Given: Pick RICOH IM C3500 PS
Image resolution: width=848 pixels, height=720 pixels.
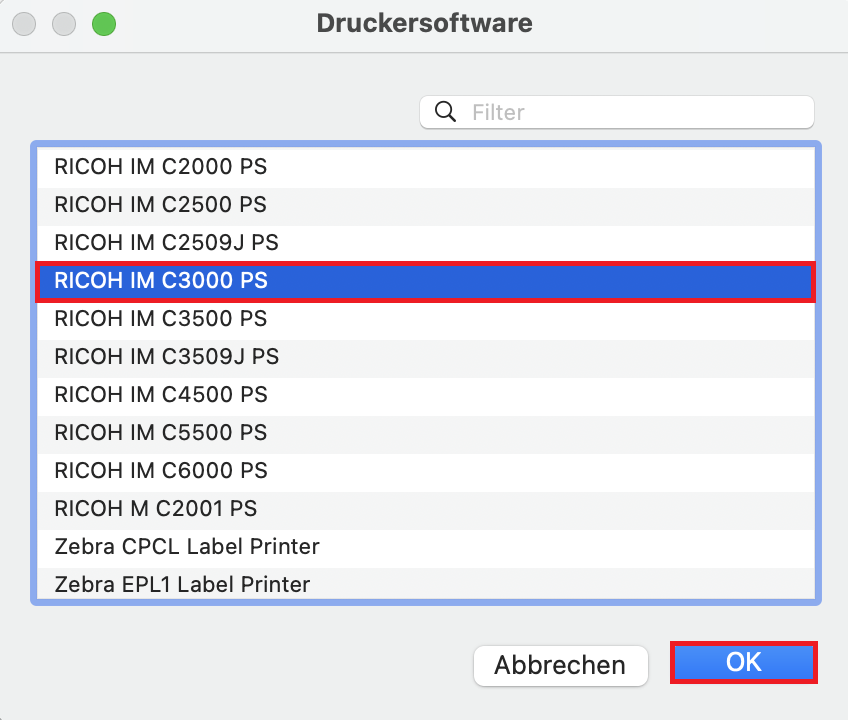Looking at the screenshot, I should click(x=426, y=319).
